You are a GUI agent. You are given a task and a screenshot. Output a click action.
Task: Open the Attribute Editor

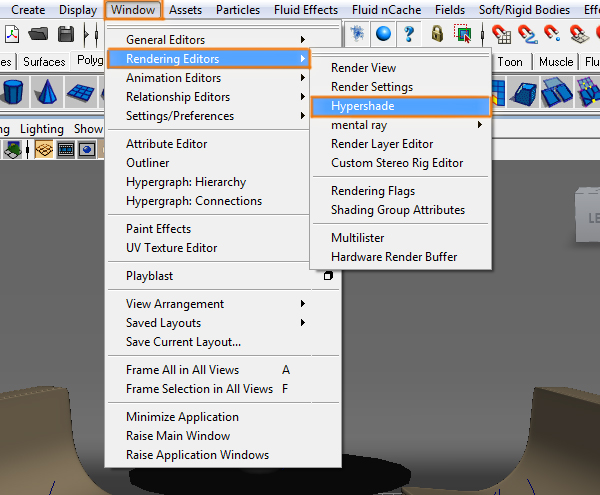pyautogui.click(x=209, y=144)
